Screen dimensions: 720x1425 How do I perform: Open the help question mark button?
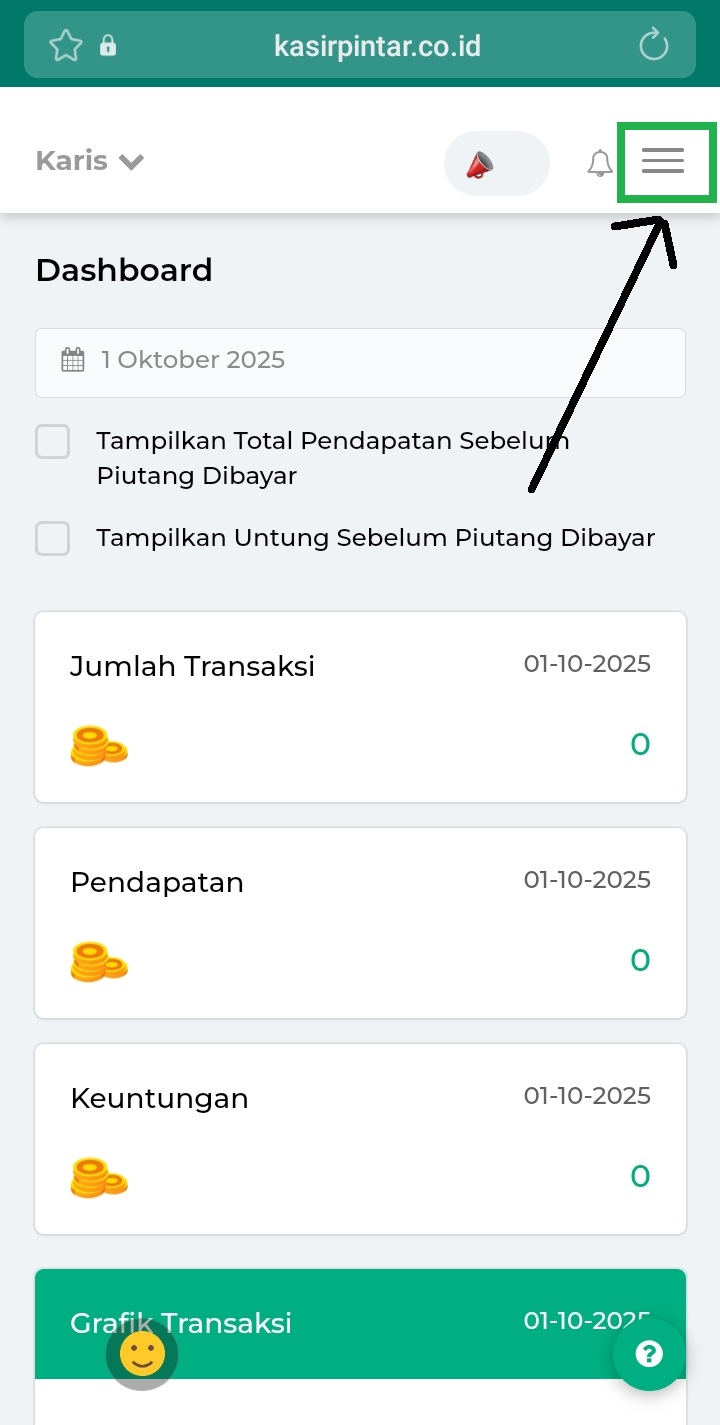649,1354
